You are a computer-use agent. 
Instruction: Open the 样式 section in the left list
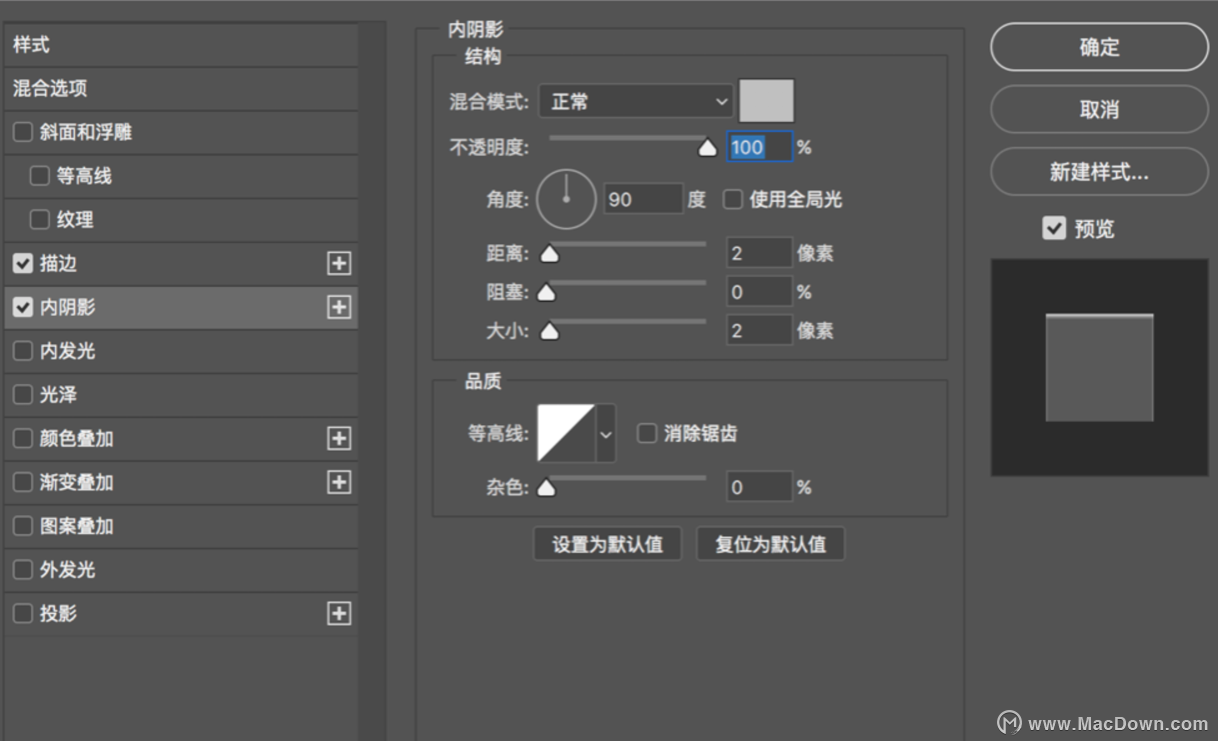coord(181,45)
